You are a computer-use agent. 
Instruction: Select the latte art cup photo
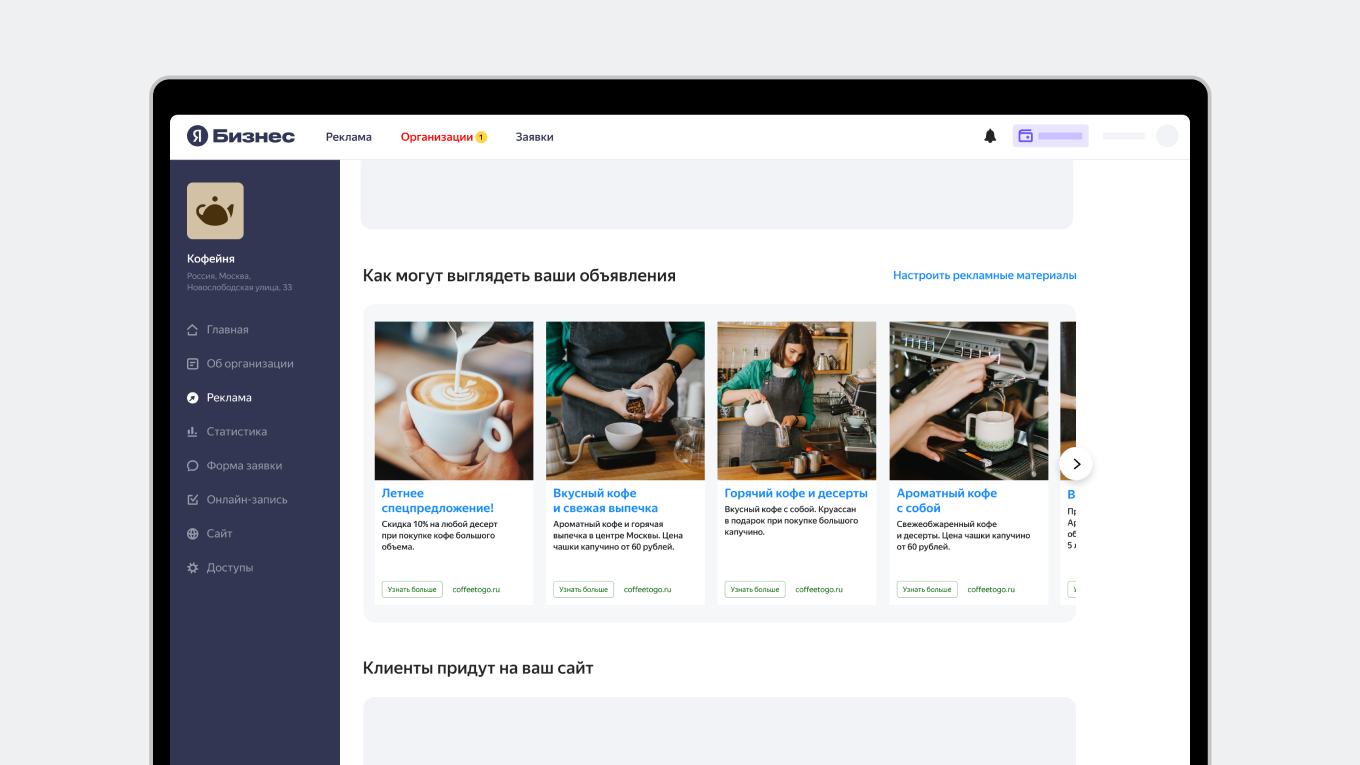click(454, 401)
